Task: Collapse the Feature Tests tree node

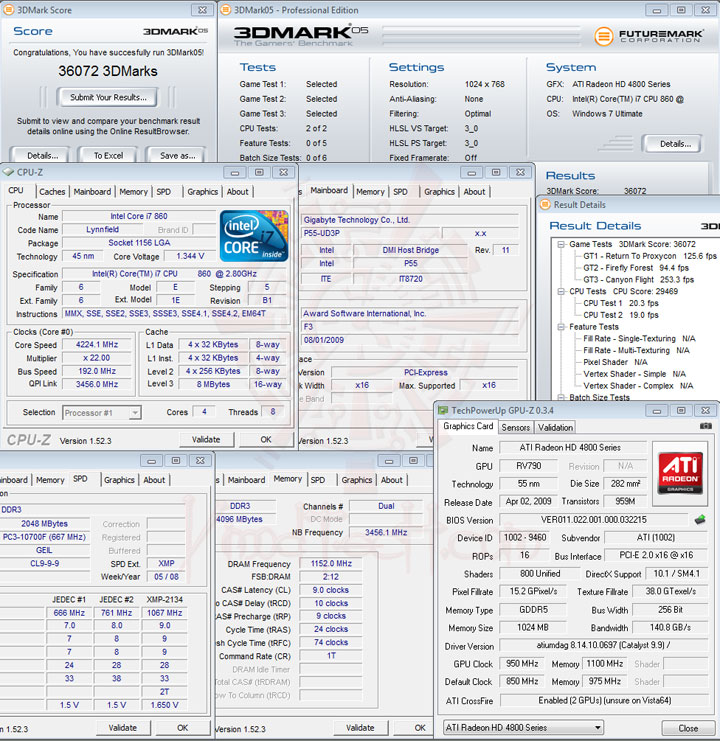Action: tap(561, 327)
